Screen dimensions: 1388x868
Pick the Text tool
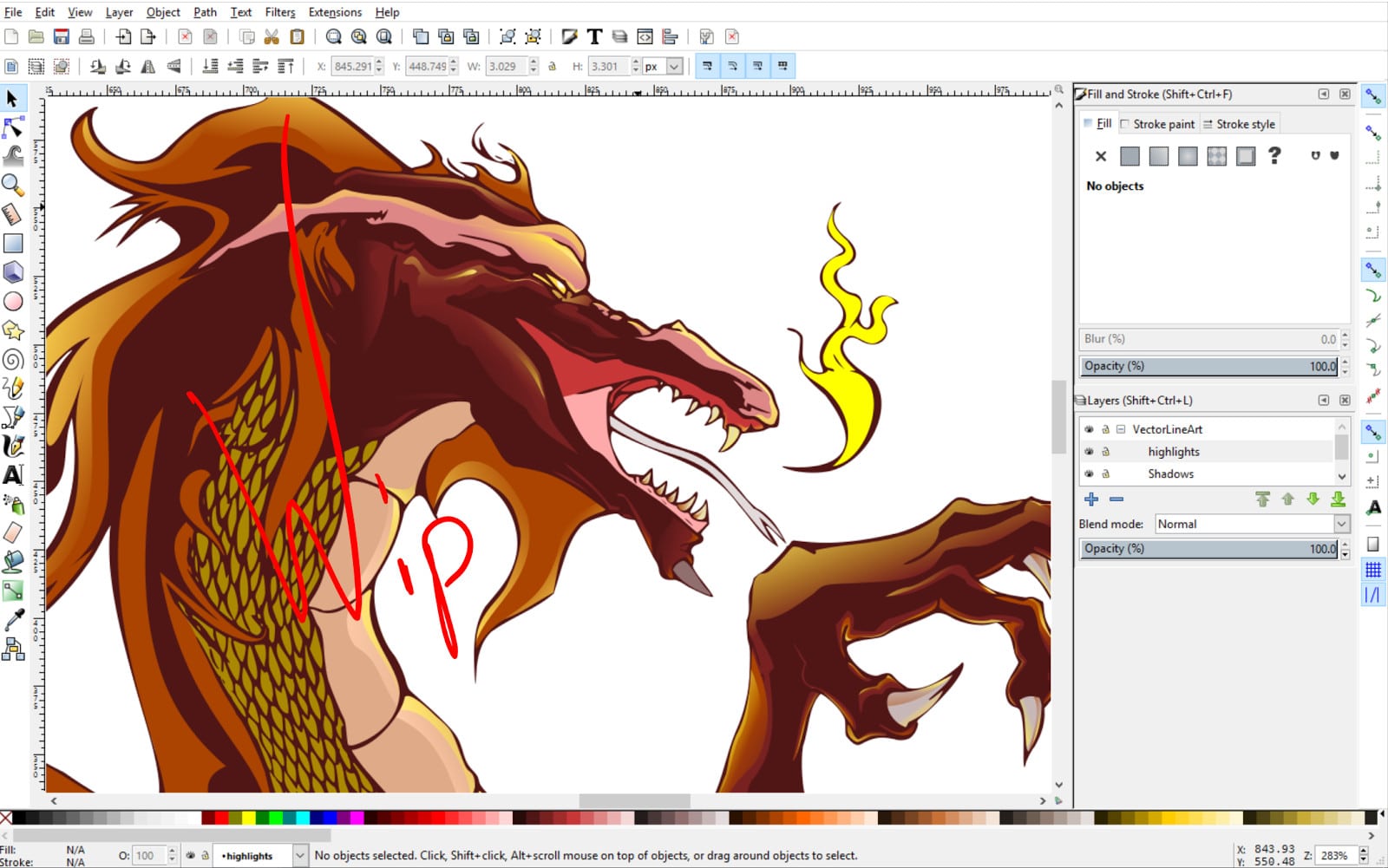14,474
